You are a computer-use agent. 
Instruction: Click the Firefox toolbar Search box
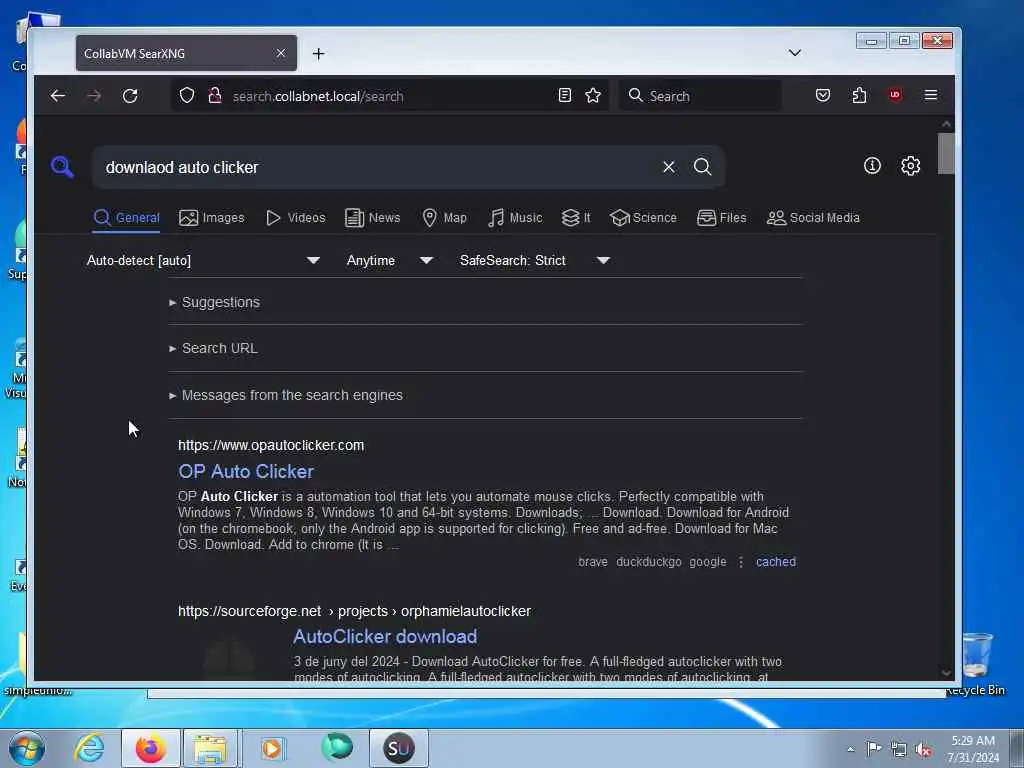pyautogui.click(x=700, y=96)
